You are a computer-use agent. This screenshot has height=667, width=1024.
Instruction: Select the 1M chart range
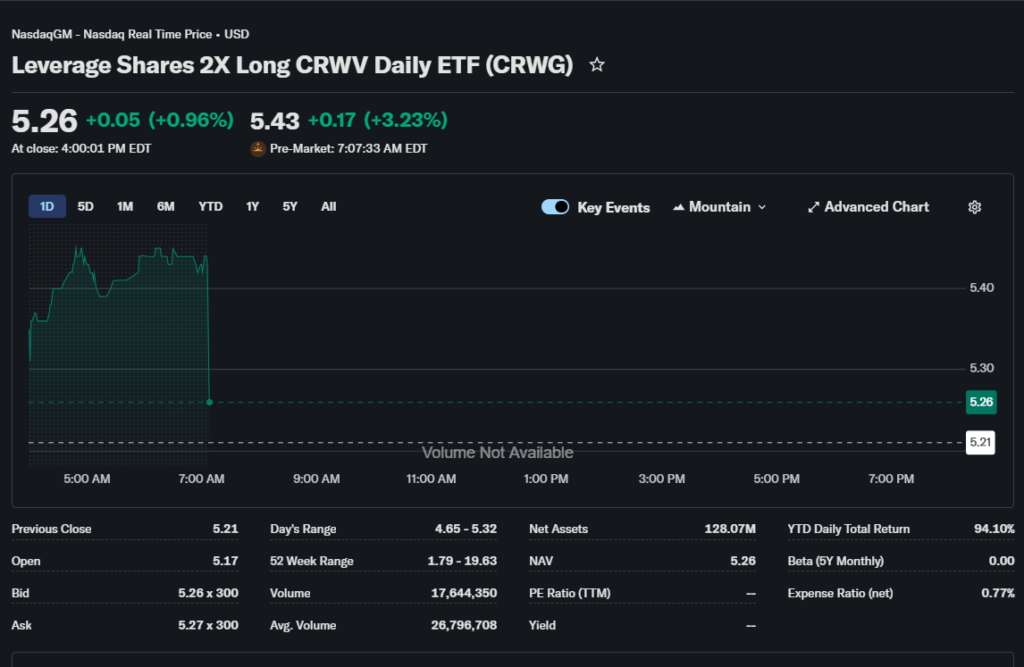click(x=125, y=207)
